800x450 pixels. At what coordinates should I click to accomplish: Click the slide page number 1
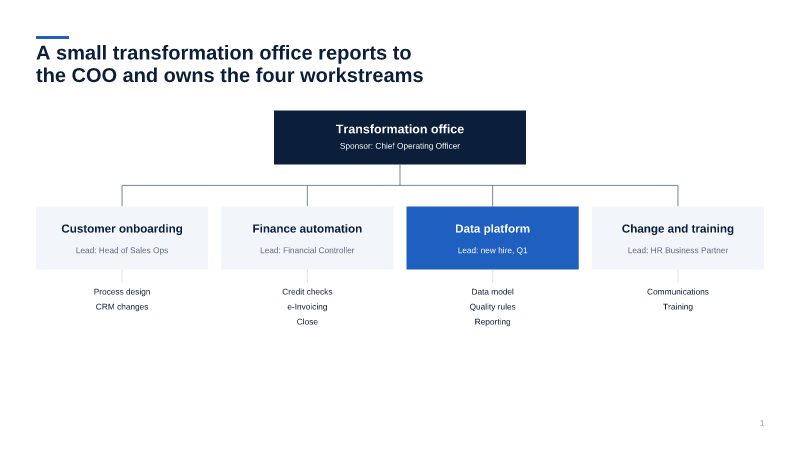[762, 423]
